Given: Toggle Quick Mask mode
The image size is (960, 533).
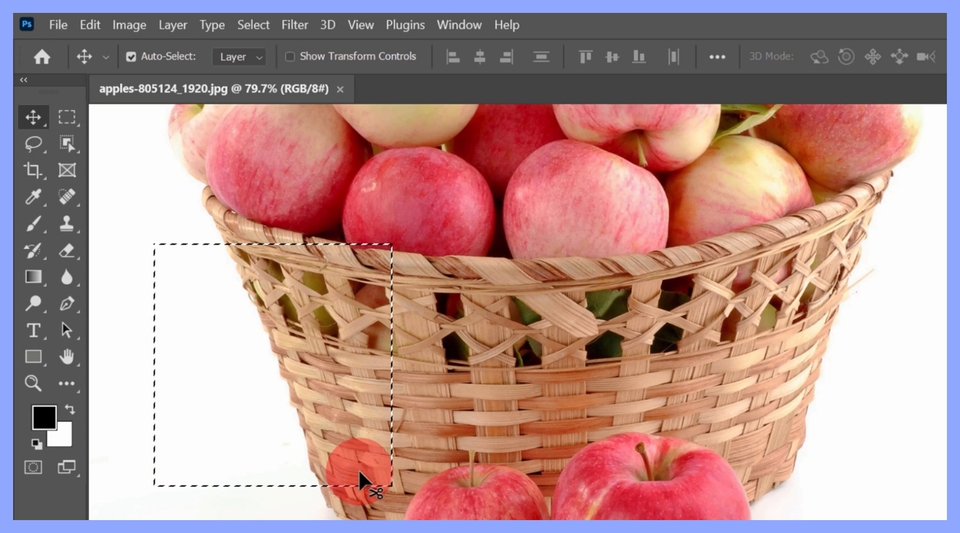Looking at the screenshot, I should coord(33,468).
